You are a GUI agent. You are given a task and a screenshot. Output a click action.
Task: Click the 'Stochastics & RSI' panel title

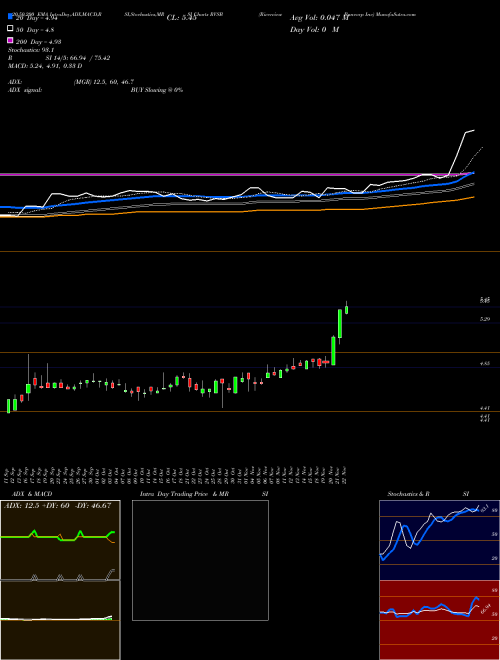coord(428,494)
